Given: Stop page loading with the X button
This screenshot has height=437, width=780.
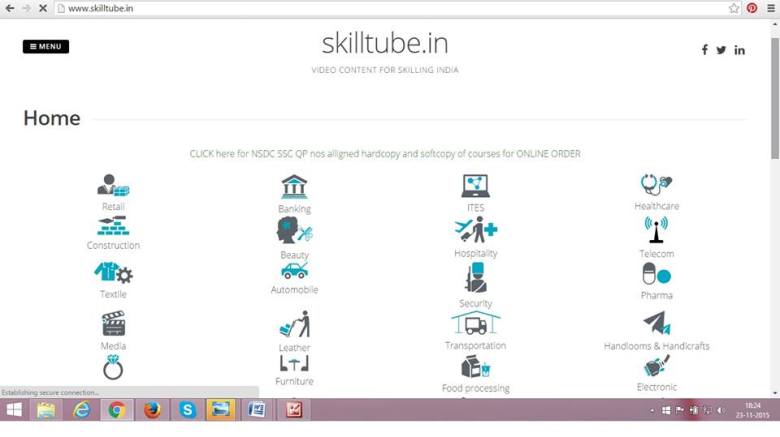Looking at the screenshot, I should [x=43, y=8].
